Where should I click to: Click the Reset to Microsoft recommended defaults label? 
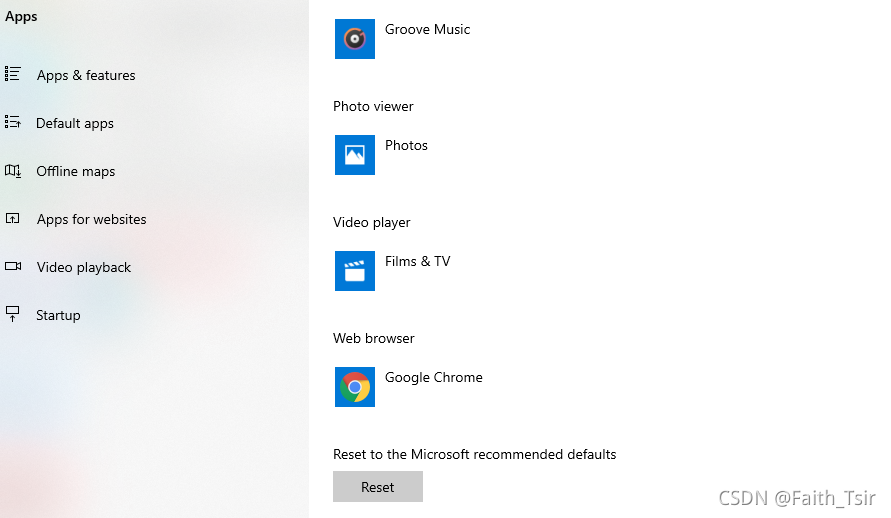[474, 454]
